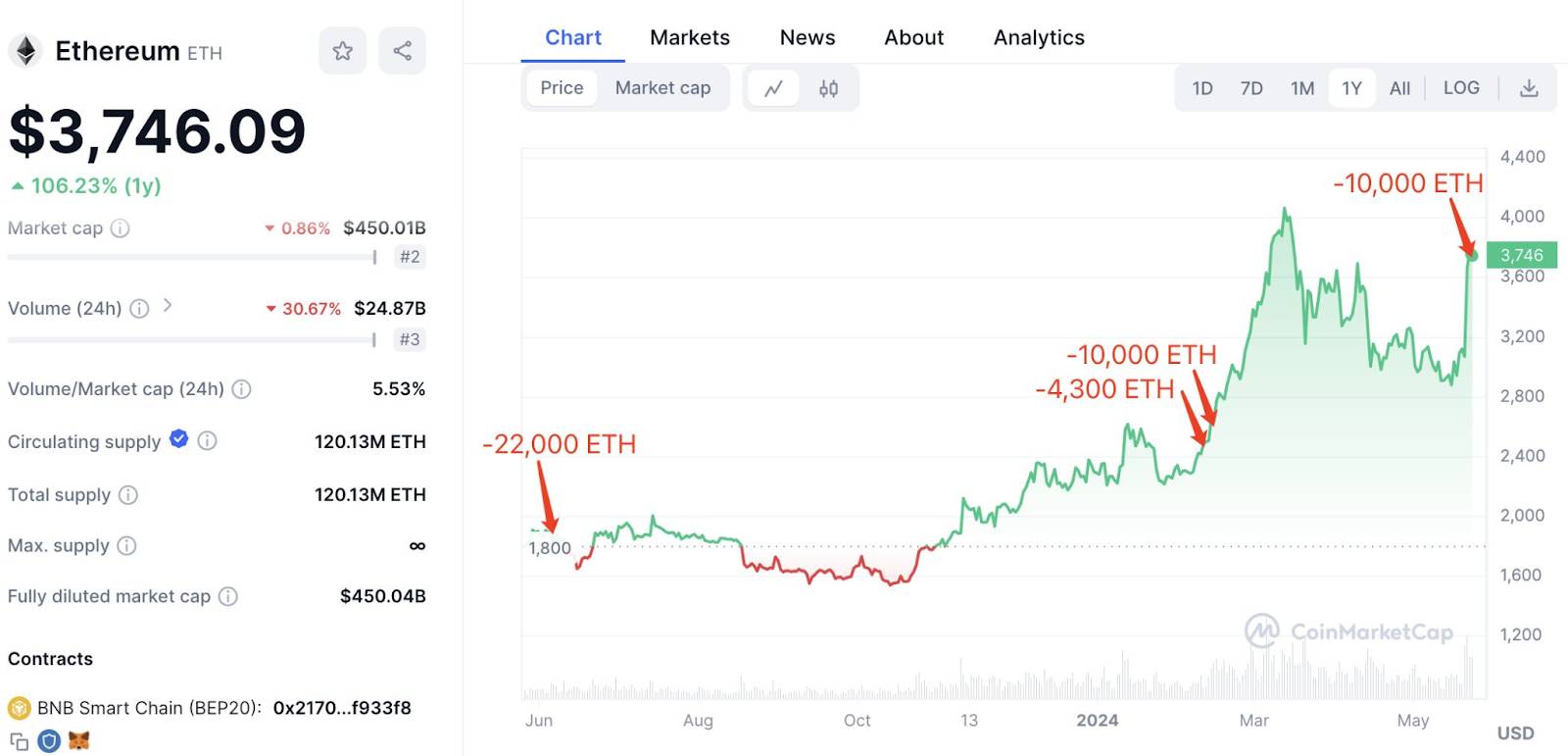
Task: Click the current price marker 3,746 on chart
Action: point(1521,255)
